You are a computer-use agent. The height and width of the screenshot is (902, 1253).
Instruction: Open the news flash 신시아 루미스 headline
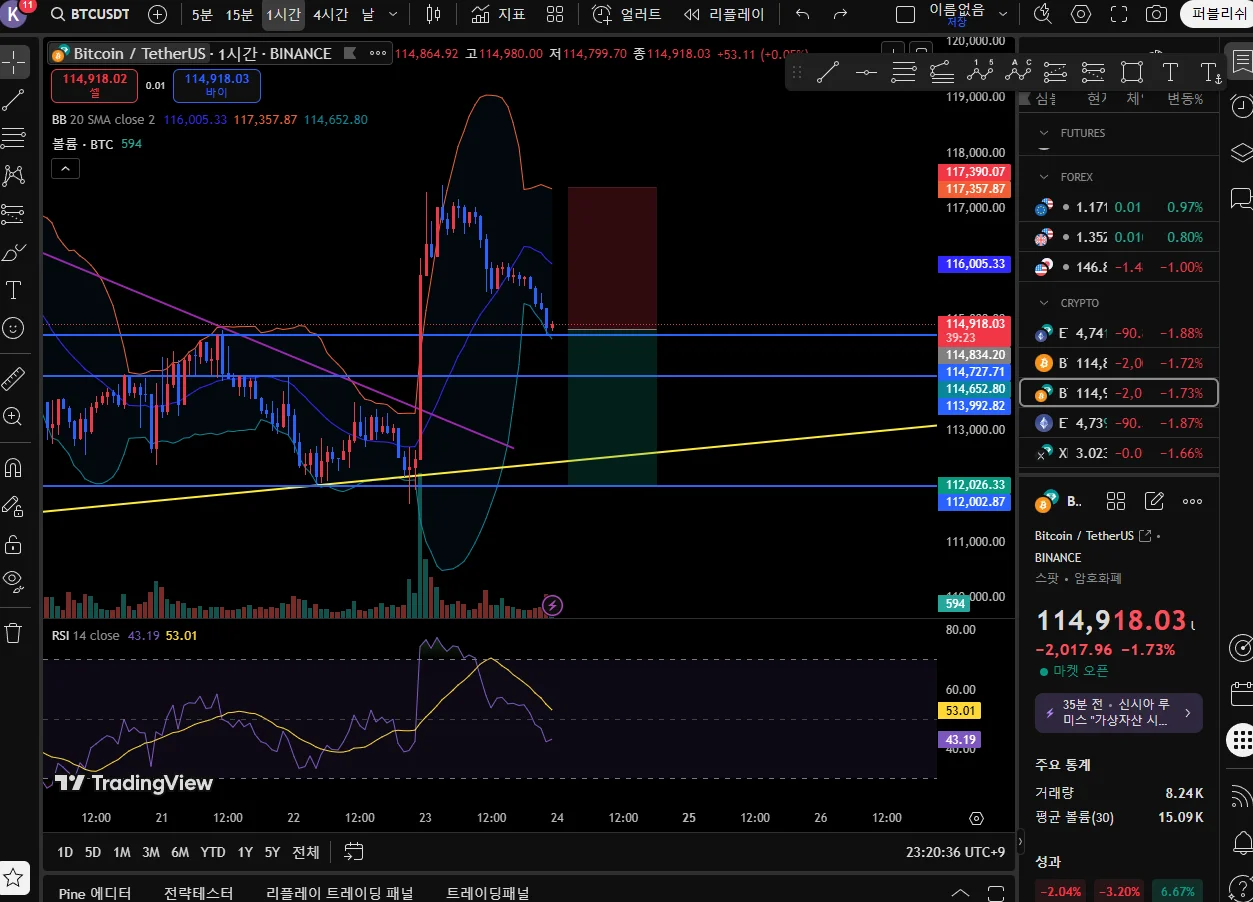pyautogui.click(x=1118, y=713)
